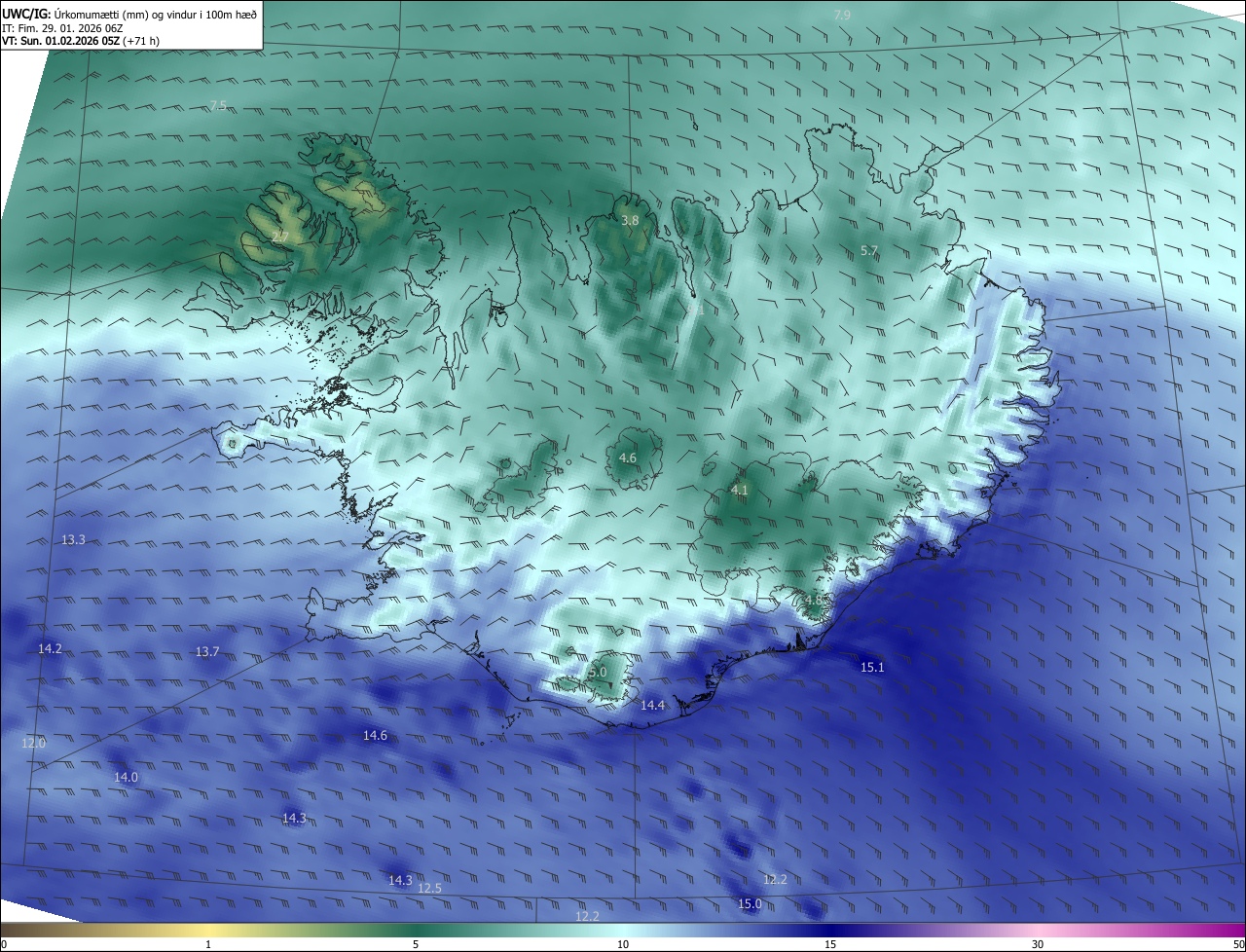Click the 2.7 value on the Westfjords

[x=279, y=238]
